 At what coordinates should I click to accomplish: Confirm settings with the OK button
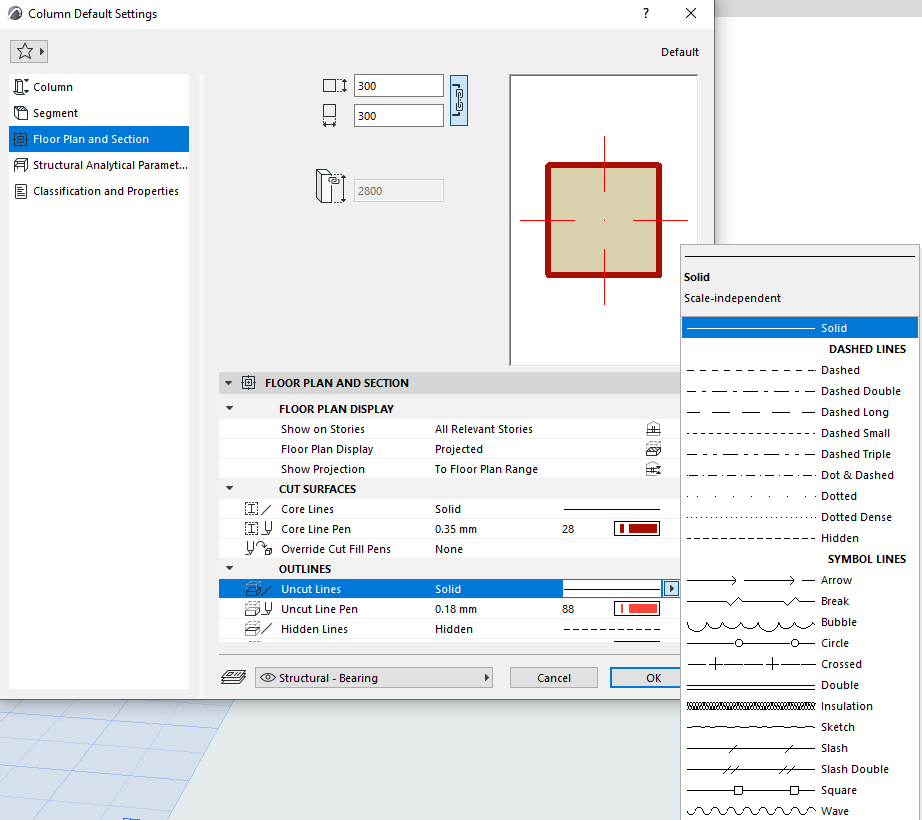click(x=652, y=678)
